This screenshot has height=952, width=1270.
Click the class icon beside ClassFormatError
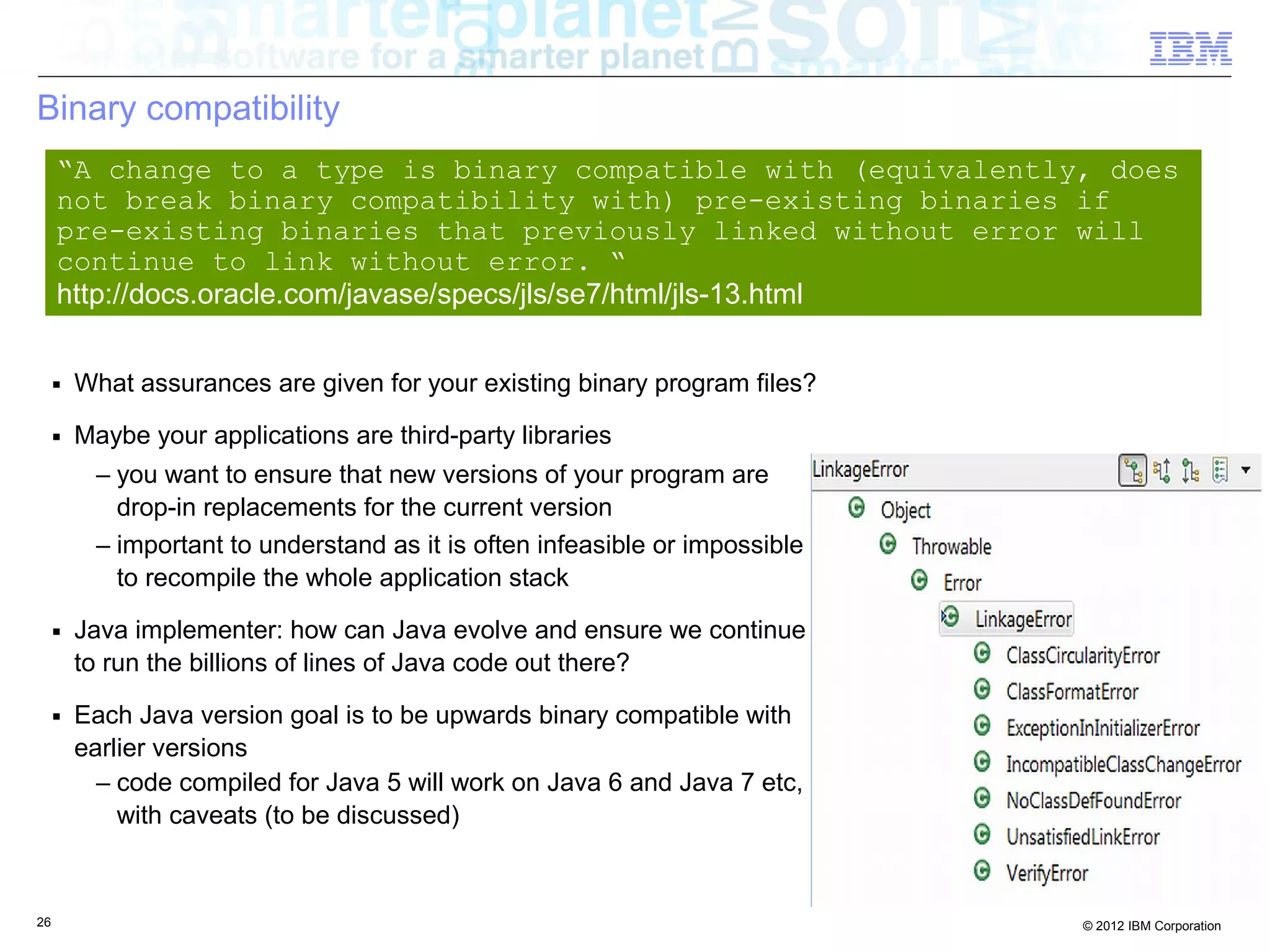point(982,689)
